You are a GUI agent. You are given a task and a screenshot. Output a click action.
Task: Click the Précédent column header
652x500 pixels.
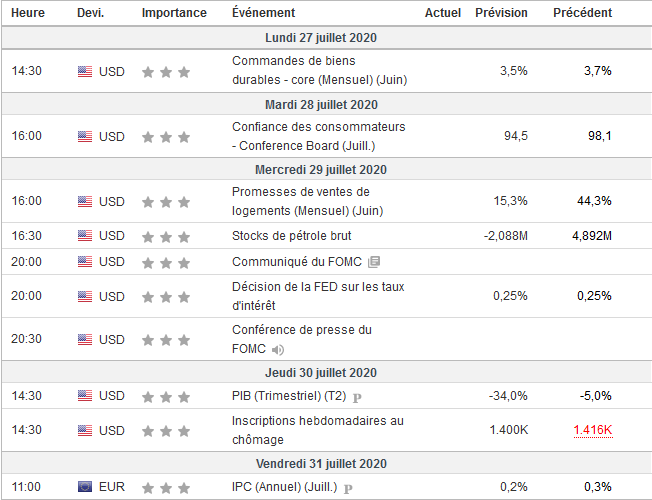click(583, 13)
